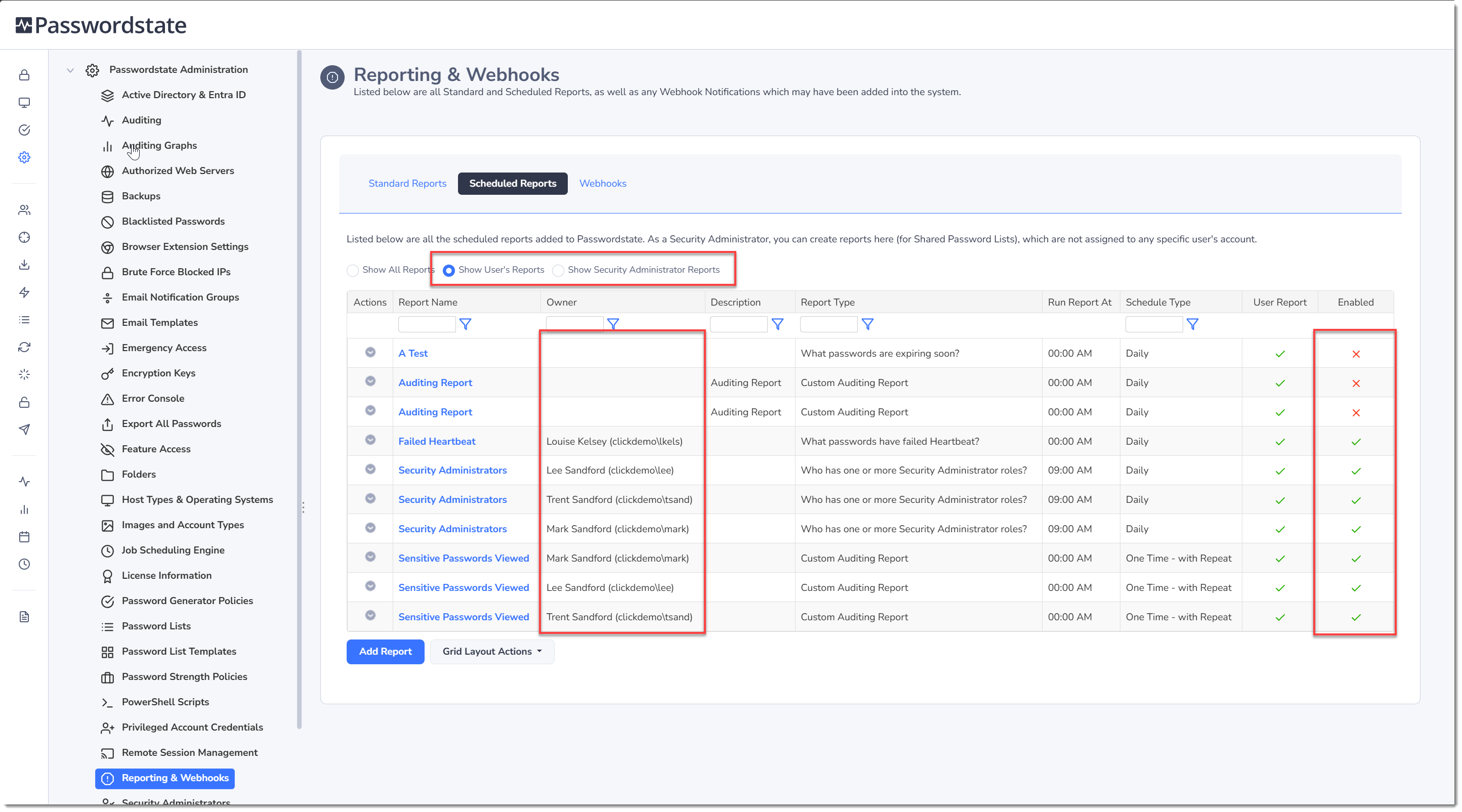This screenshot has width=1462, height=812.
Task: Click the bar chart icon in the left icon rail
Action: (x=24, y=509)
